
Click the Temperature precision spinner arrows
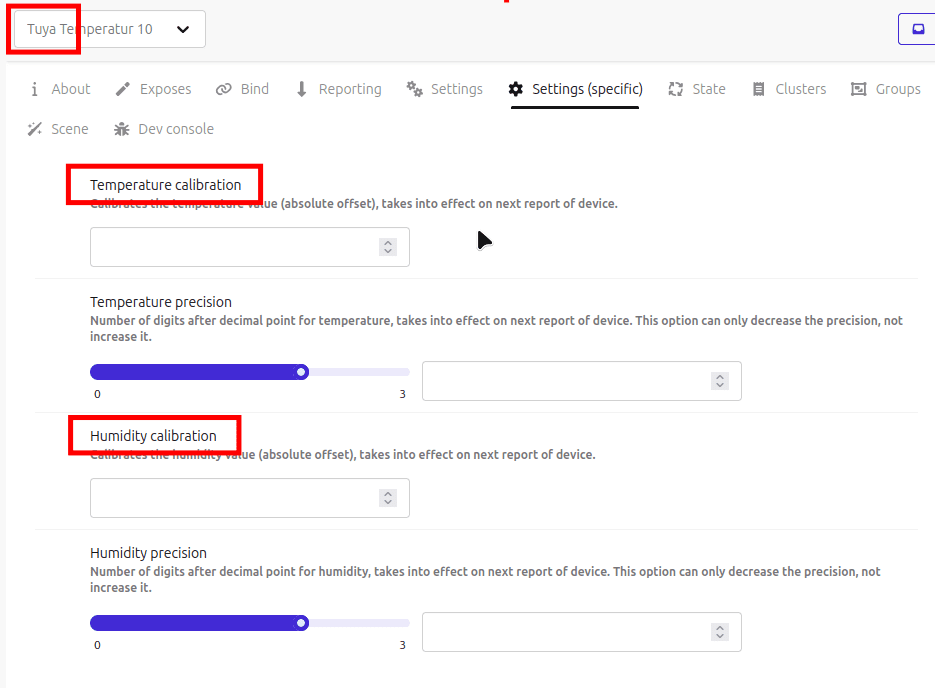720,381
